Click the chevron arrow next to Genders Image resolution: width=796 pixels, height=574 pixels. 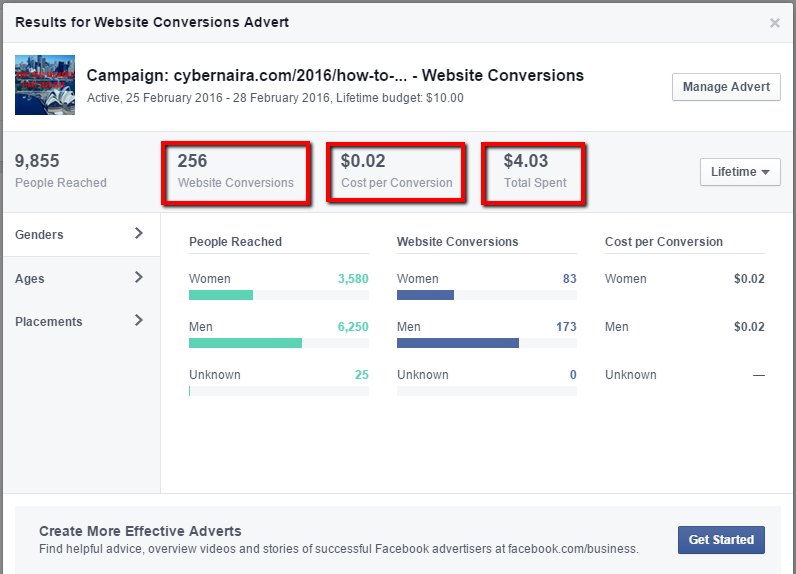tap(138, 234)
